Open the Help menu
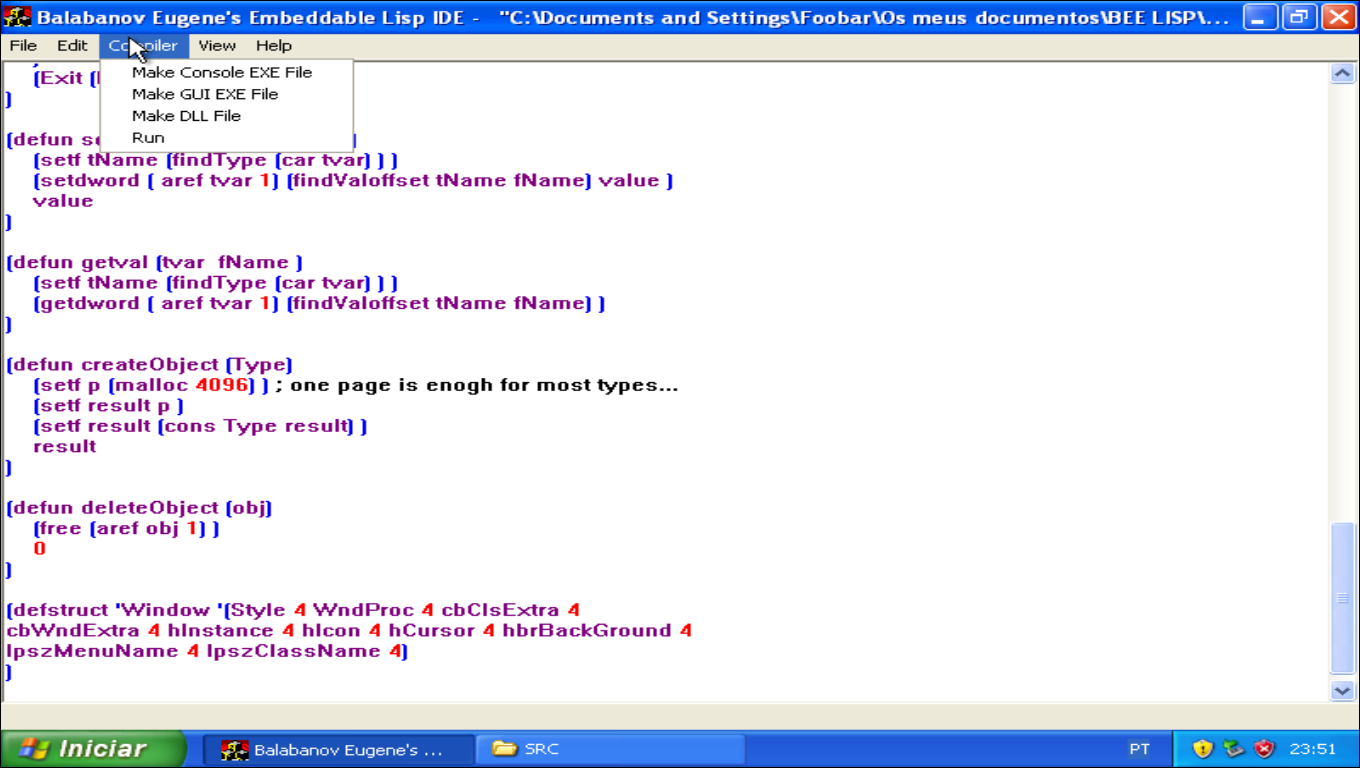The height and width of the screenshot is (768, 1360). point(273,46)
